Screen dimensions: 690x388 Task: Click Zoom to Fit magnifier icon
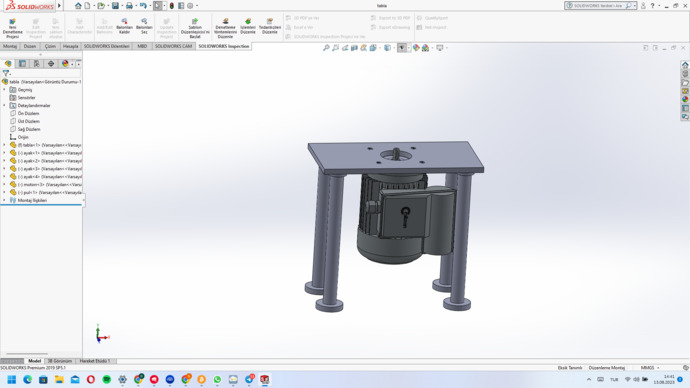(326, 48)
